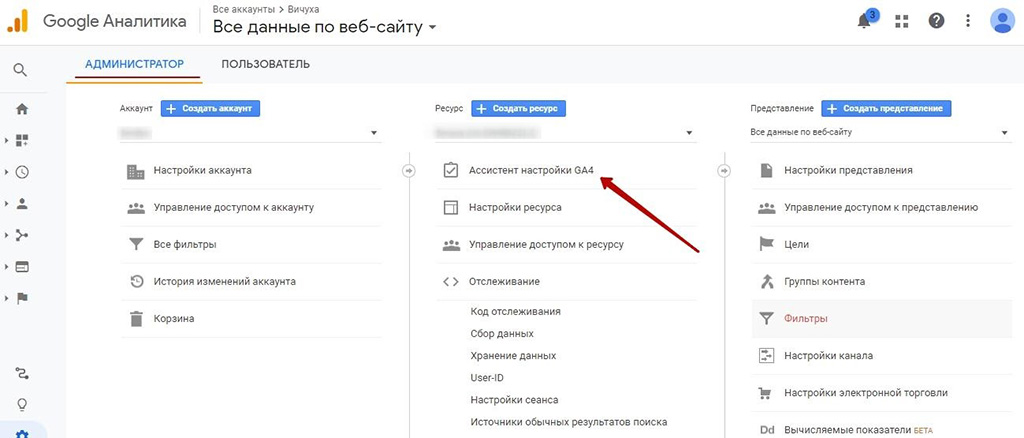Open the Аккаунт selection dropdown

pyautogui.click(x=251, y=133)
